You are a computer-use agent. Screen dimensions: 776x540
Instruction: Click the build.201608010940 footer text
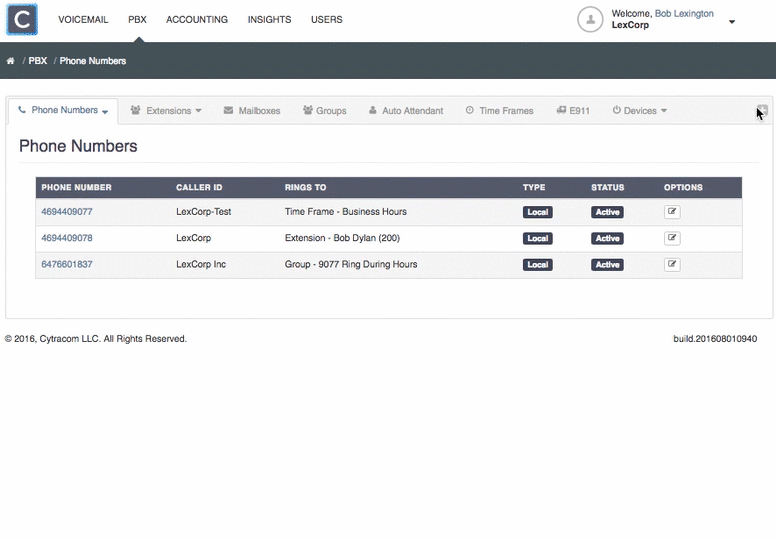click(x=715, y=339)
